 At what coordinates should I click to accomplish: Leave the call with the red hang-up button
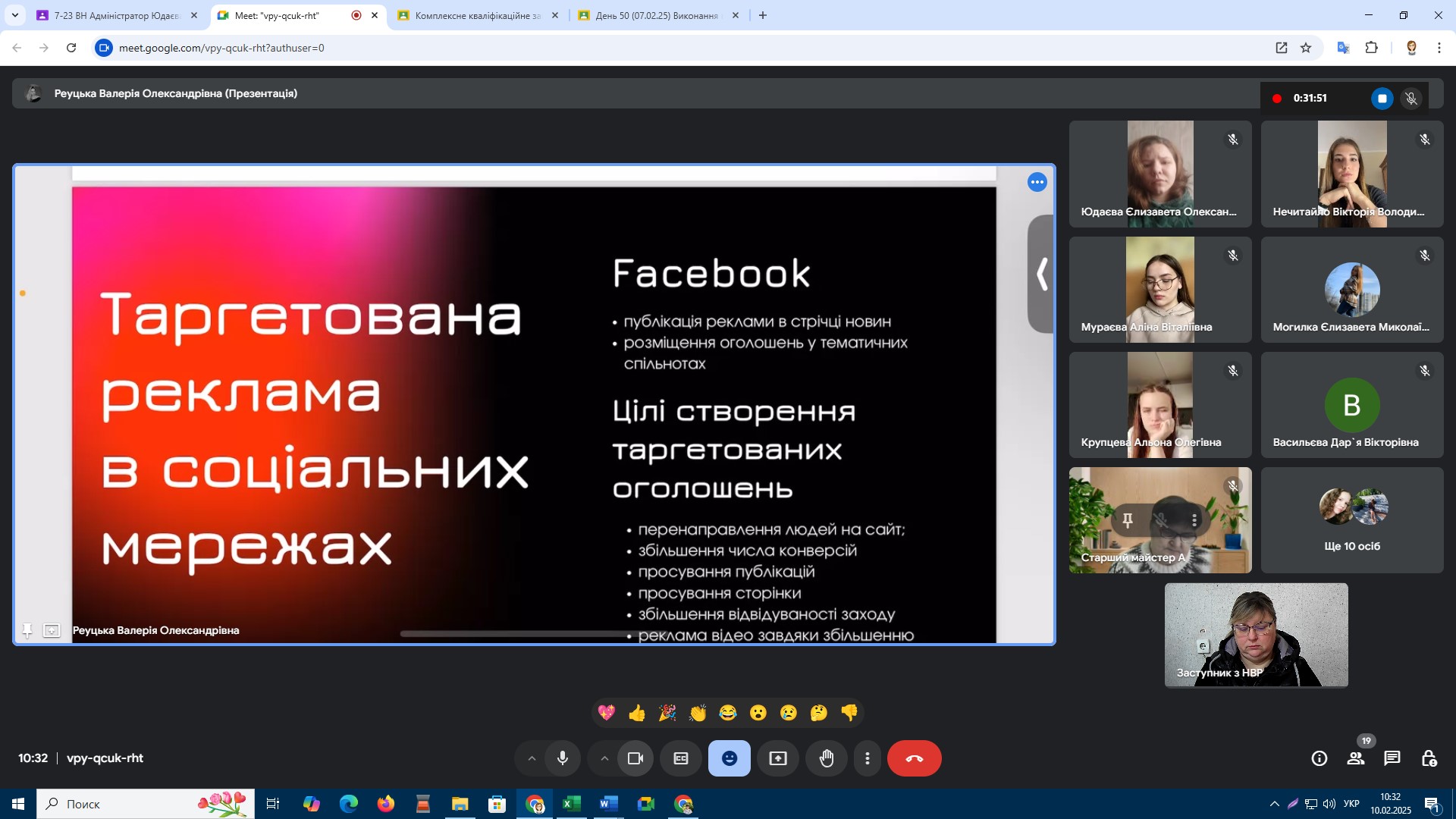(x=915, y=758)
